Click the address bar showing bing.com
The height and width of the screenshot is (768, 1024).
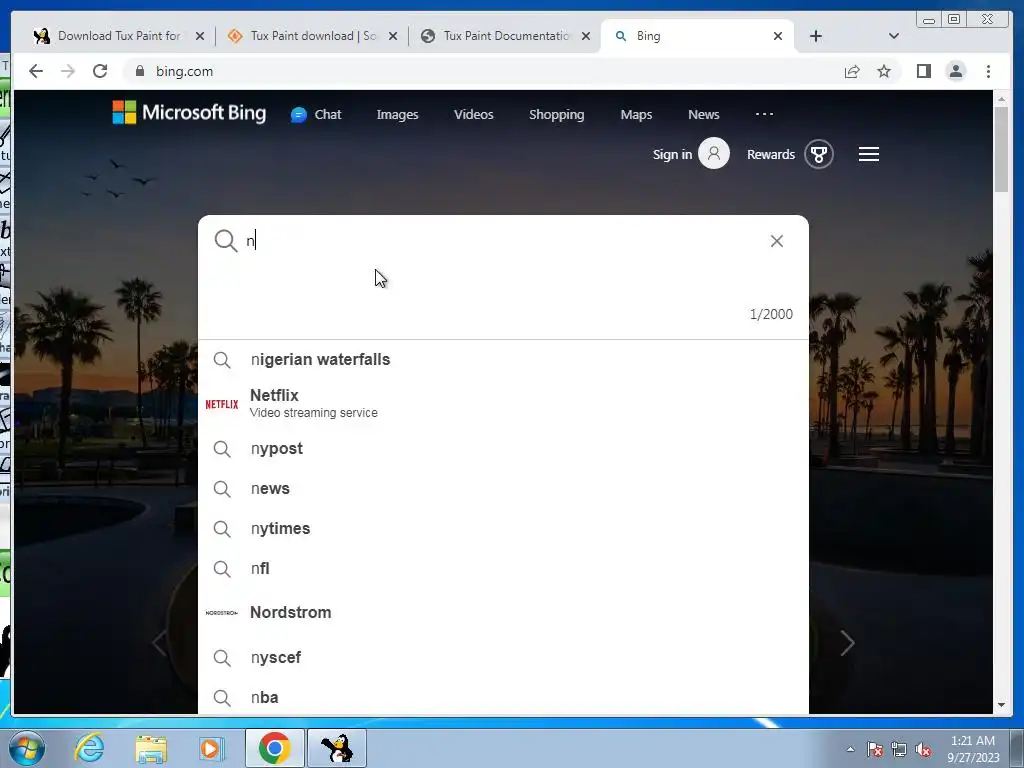(x=483, y=71)
